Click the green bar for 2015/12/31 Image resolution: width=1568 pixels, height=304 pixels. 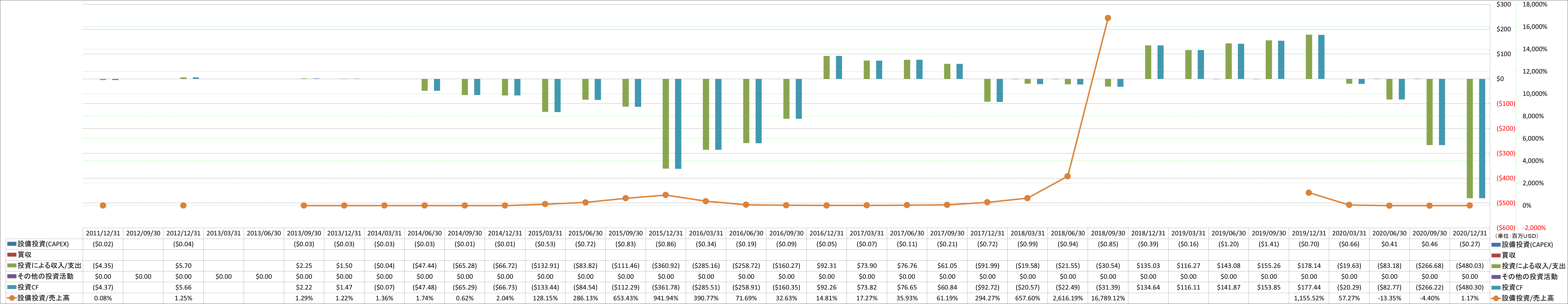666,123
